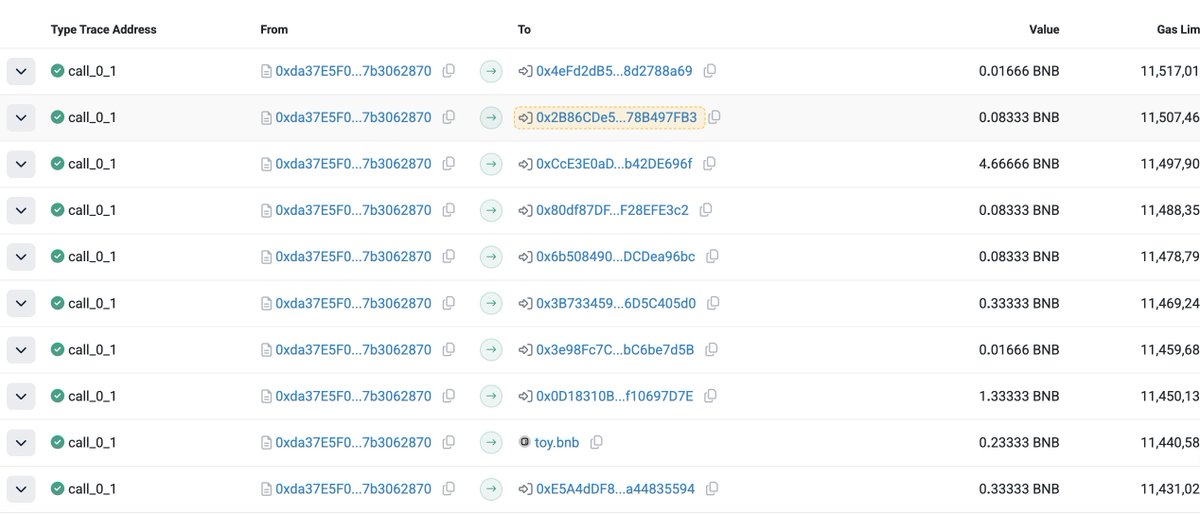The image size is (1200, 514).
Task: Copy the To address 0x6b508490...DCDea96bc
Action: (712, 257)
